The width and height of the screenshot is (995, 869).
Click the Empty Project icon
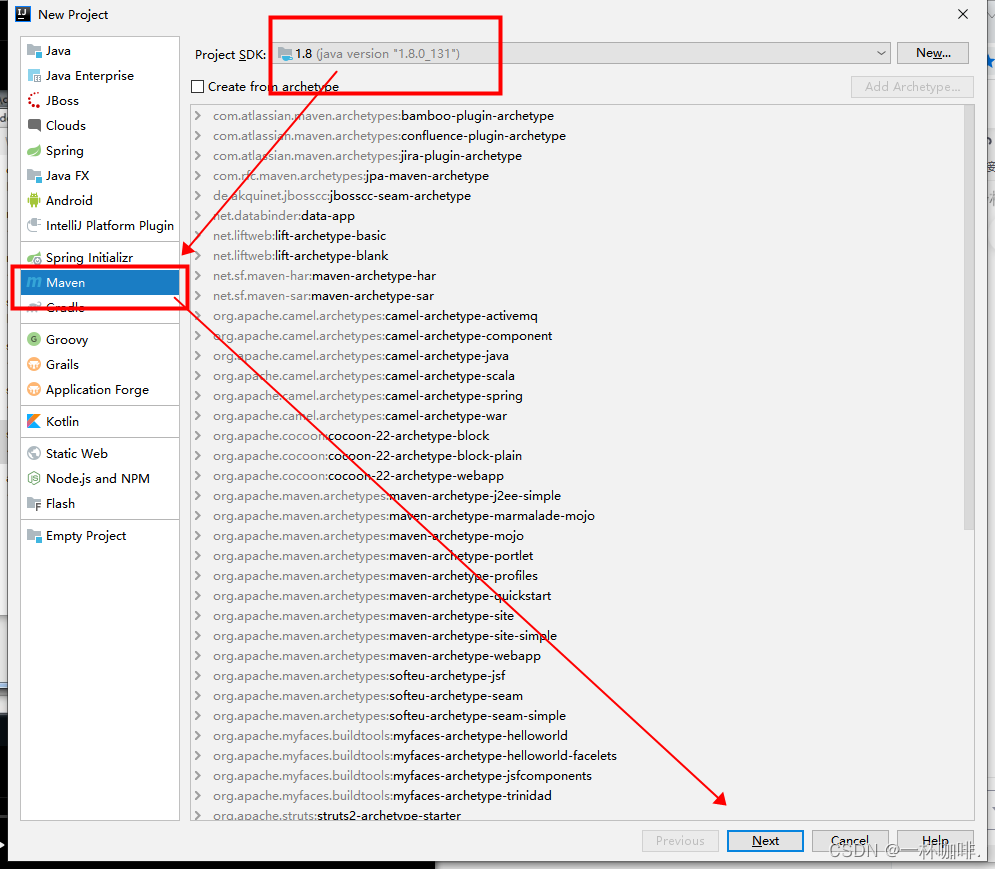(34, 535)
